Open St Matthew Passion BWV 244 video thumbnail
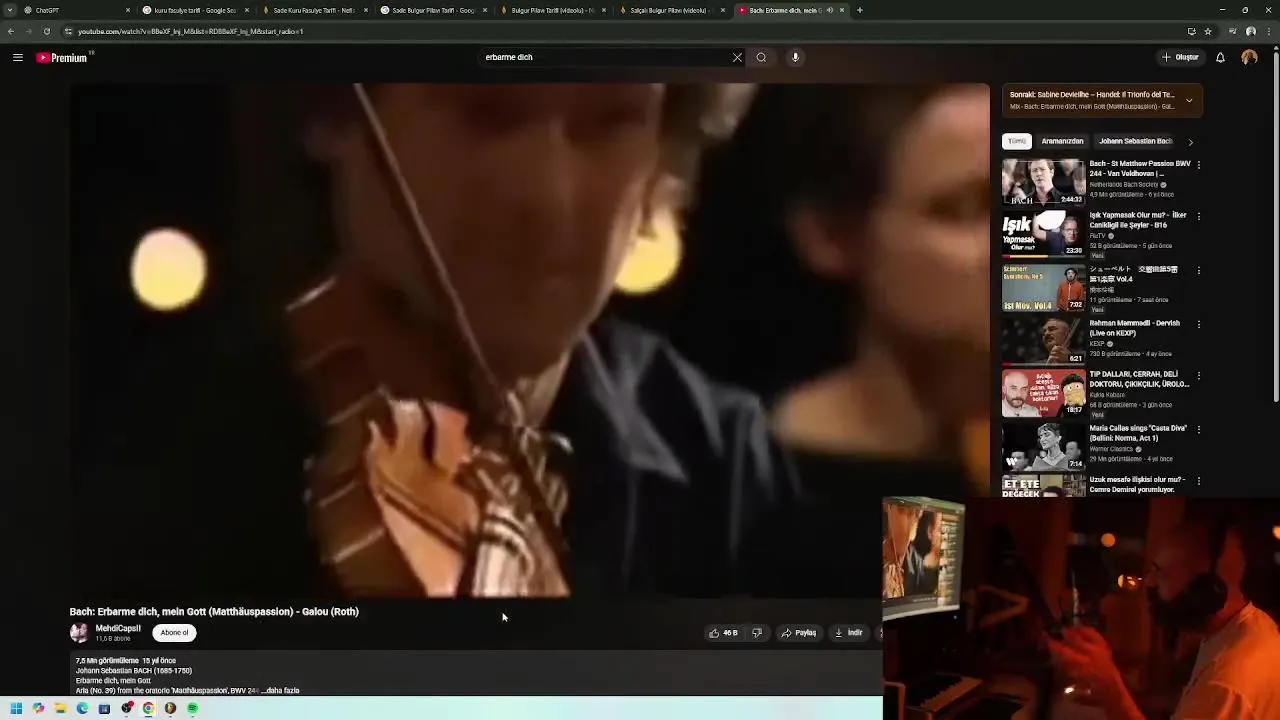This screenshot has width=1280, height=720. point(1043,182)
